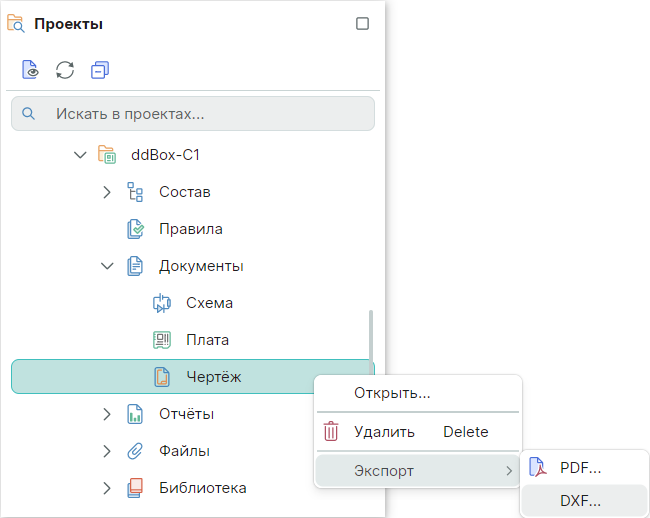
Task: Toggle the panel maximize square in header
Action: click(363, 24)
